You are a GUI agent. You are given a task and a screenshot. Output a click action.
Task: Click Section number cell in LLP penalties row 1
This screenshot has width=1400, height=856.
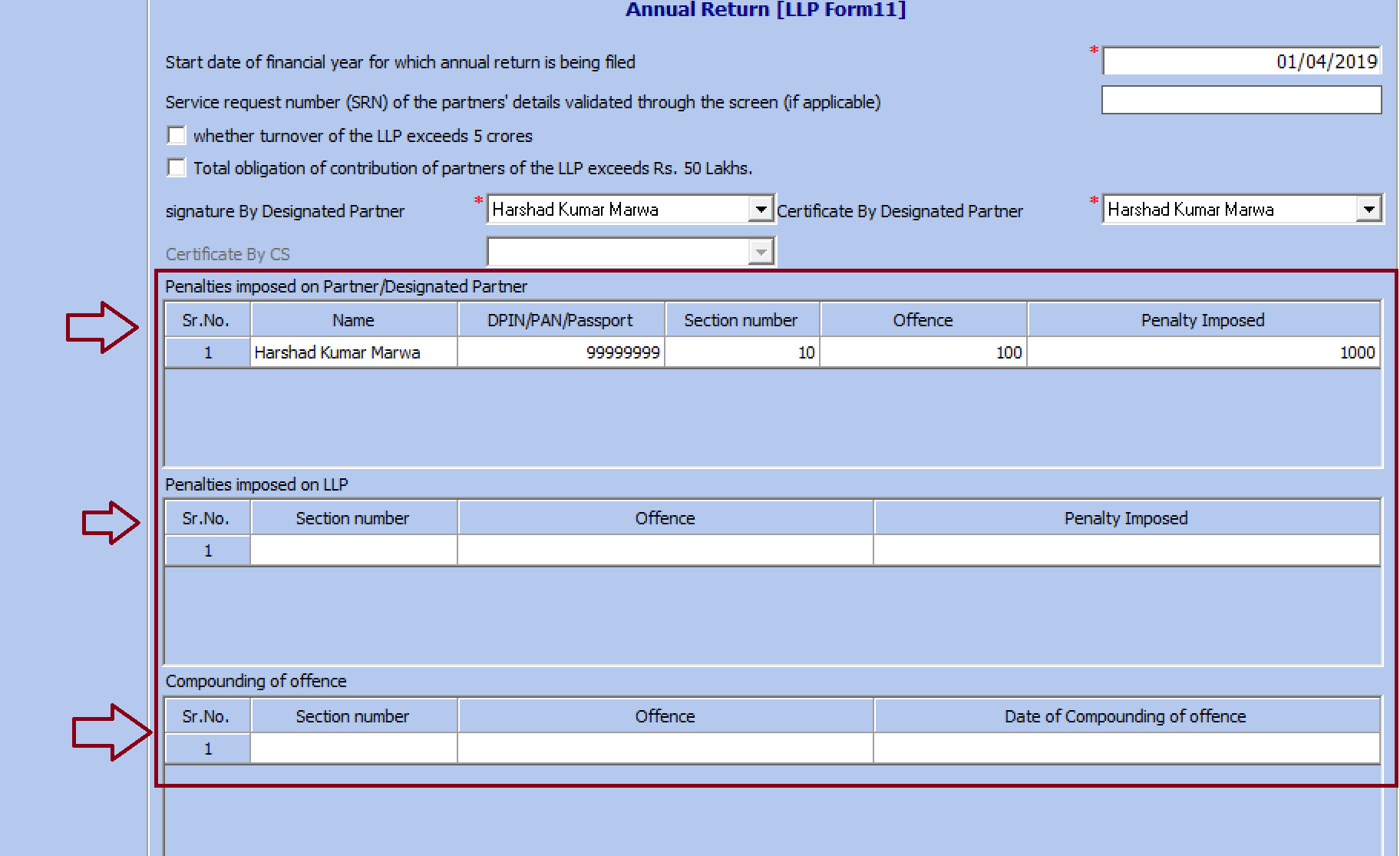point(354,550)
